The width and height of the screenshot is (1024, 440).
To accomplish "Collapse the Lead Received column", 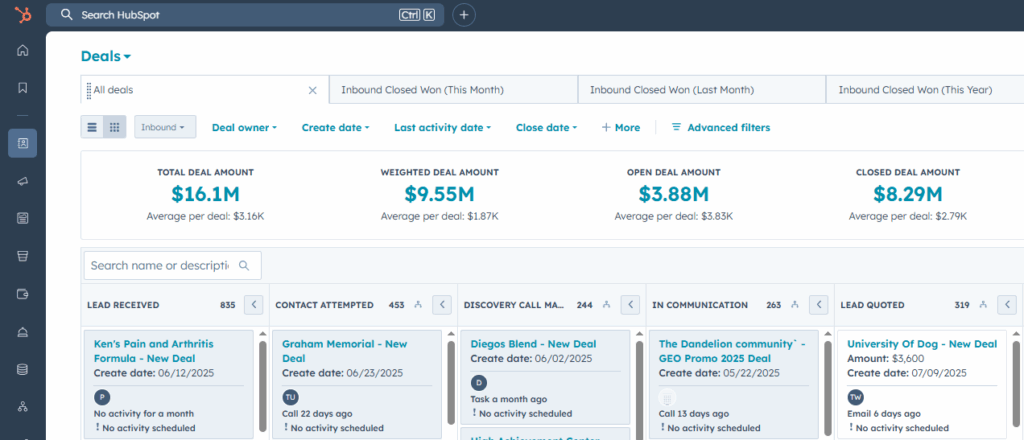I will point(253,305).
